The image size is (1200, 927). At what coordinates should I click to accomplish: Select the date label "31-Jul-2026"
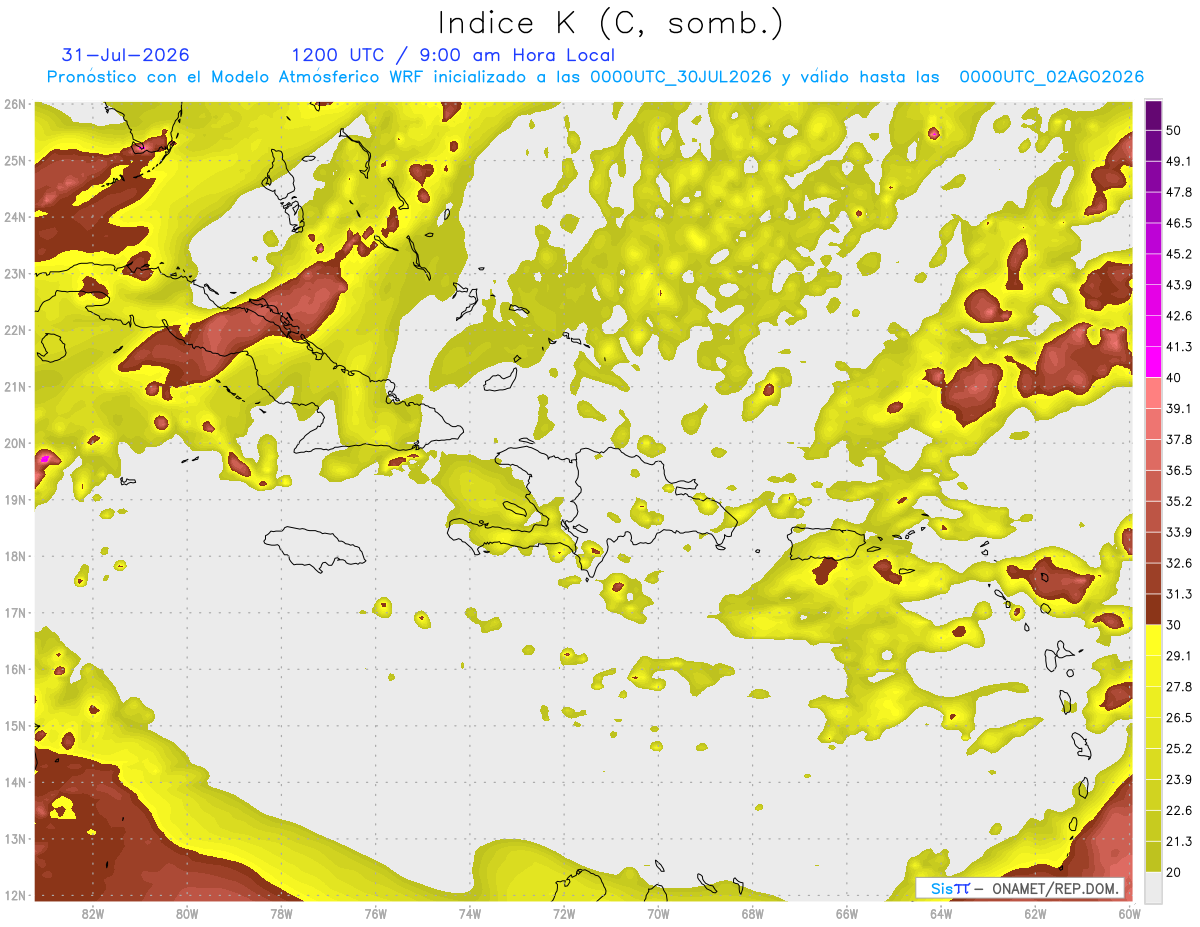pos(125,55)
